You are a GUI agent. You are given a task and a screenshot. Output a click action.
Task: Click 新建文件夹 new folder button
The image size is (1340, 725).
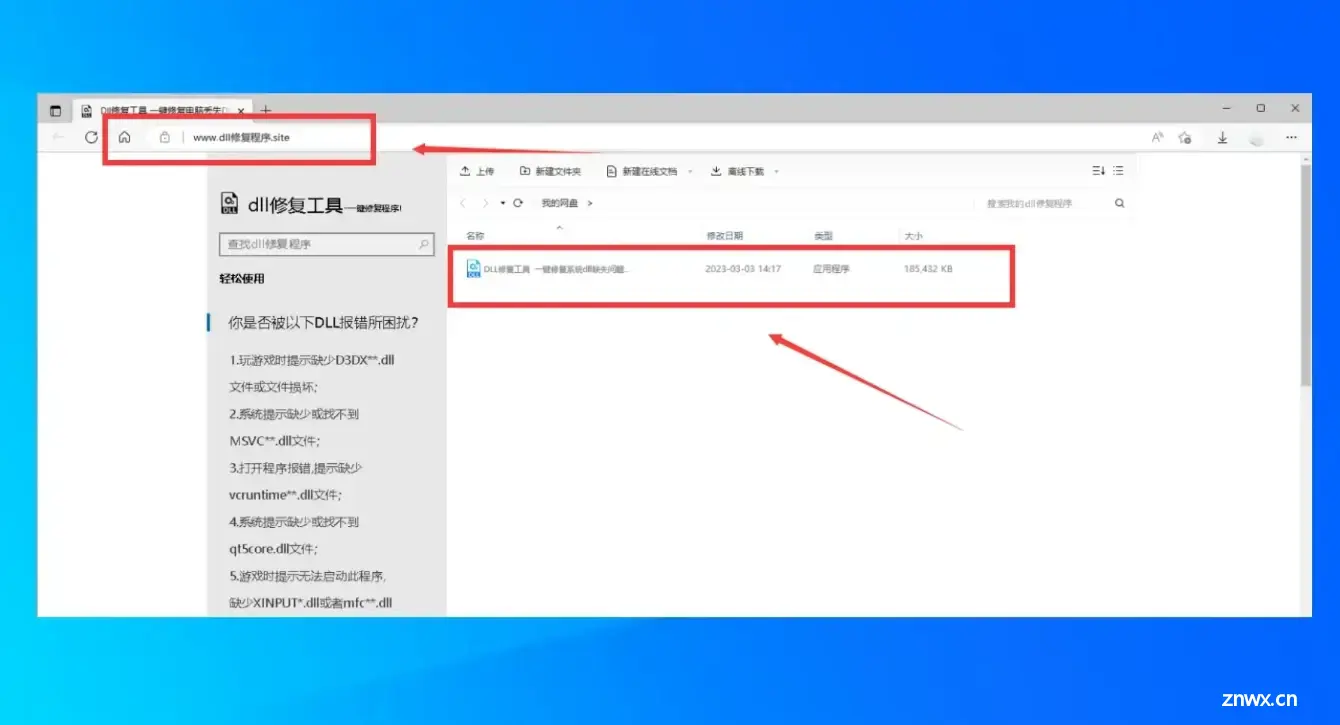point(550,171)
